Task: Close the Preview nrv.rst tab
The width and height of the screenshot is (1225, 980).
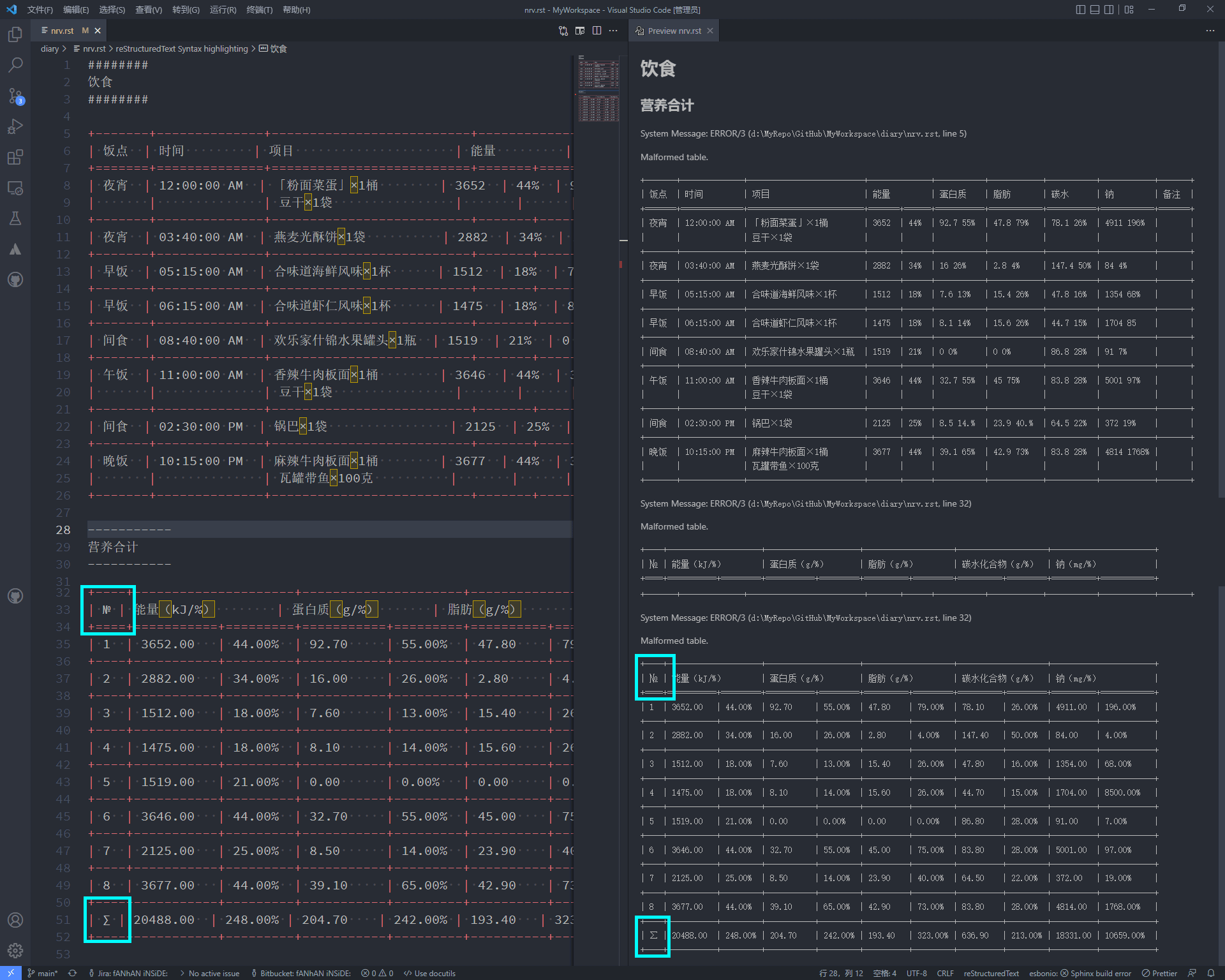Action: [710, 31]
